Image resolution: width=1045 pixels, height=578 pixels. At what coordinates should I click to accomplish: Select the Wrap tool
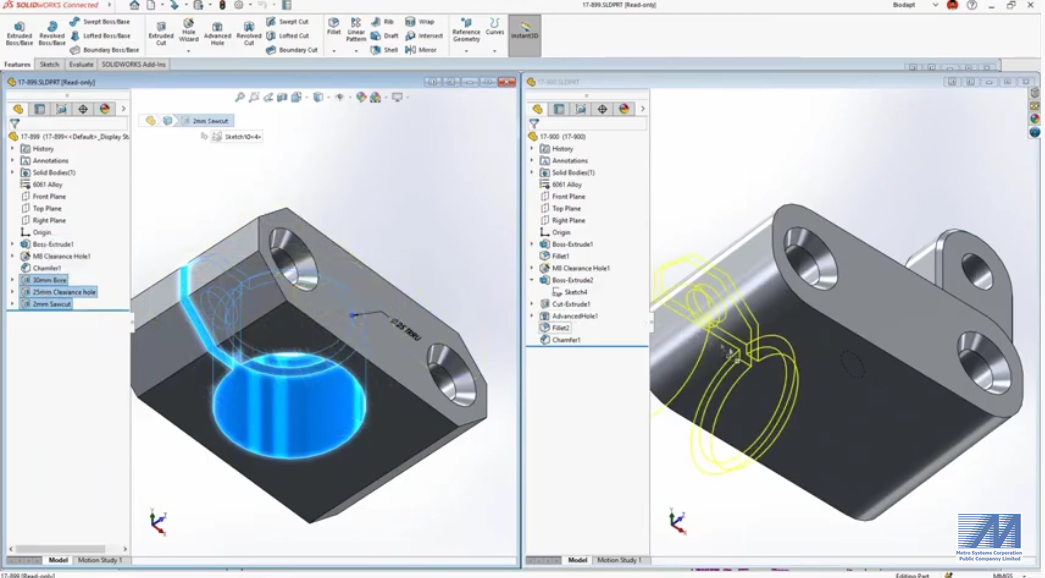pos(420,21)
